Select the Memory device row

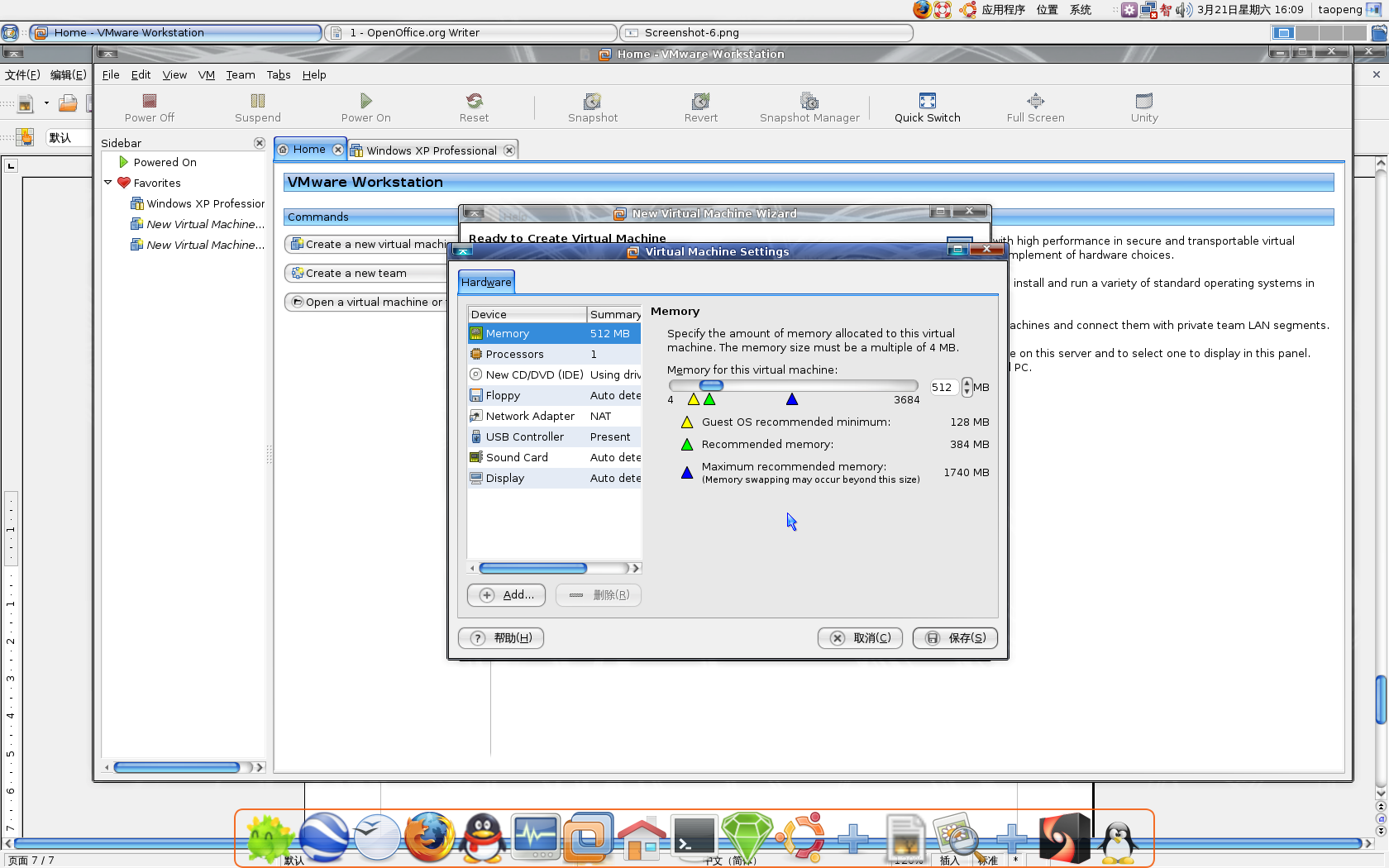[x=554, y=333]
